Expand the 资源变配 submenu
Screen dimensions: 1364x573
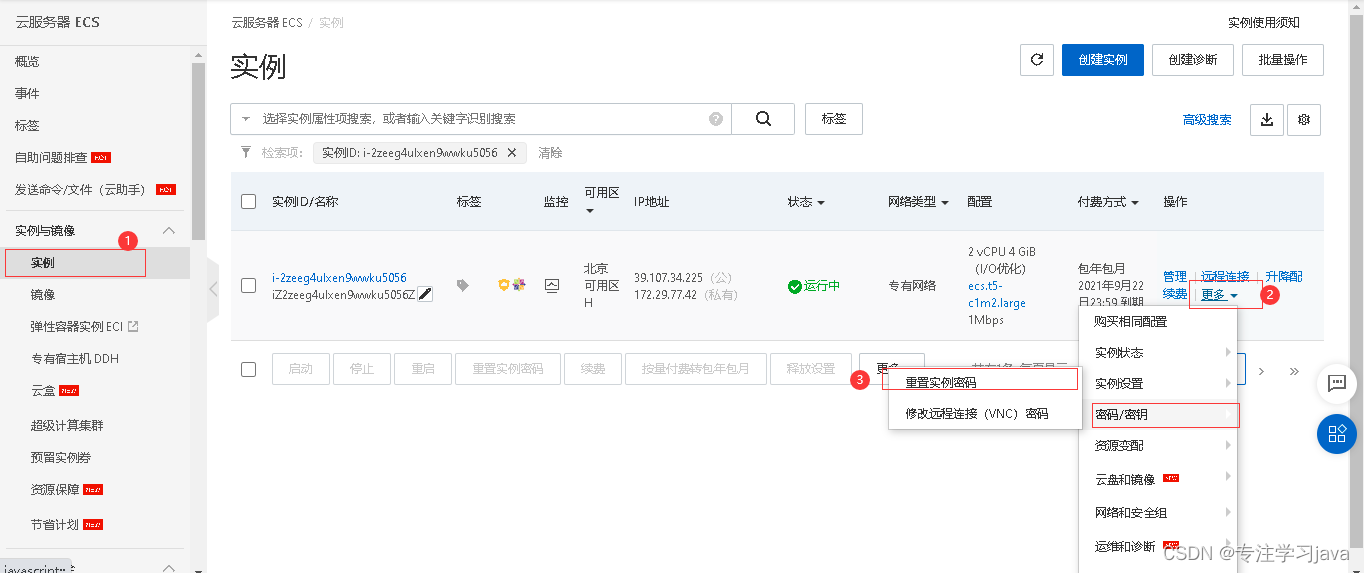[x=1158, y=445]
